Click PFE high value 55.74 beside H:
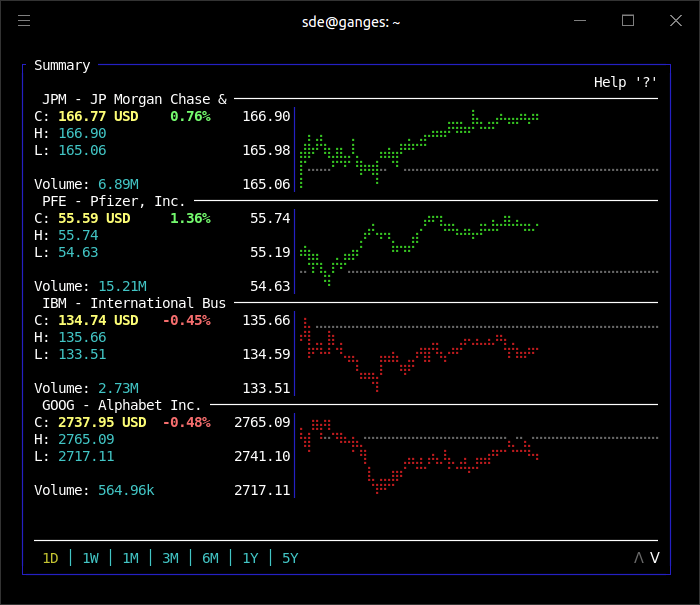 click(x=78, y=235)
